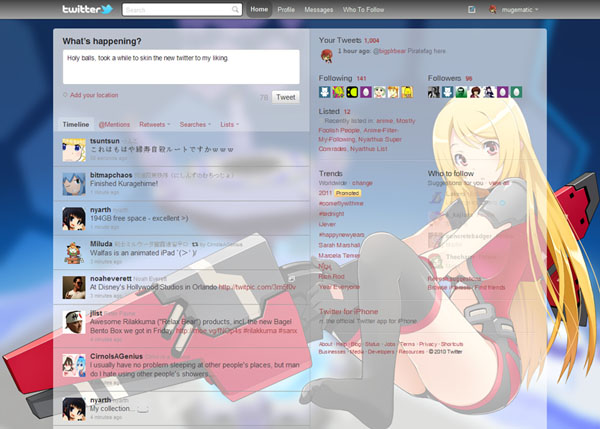Open Profile in top navigation
This screenshot has width=600, height=429.
(286, 10)
